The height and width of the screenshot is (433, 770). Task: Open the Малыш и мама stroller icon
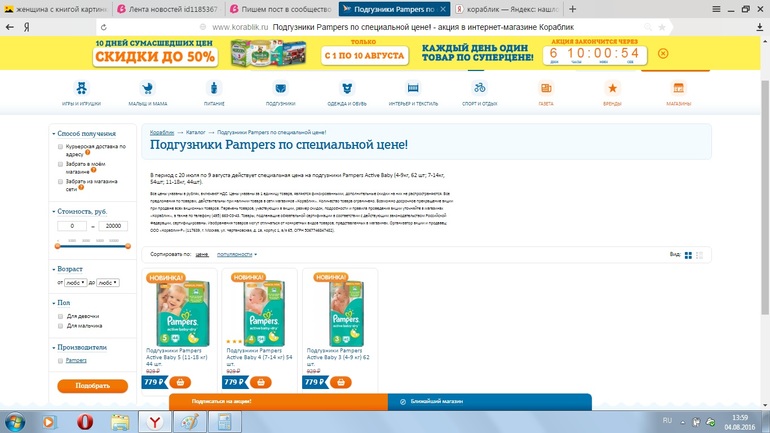tap(147, 88)
